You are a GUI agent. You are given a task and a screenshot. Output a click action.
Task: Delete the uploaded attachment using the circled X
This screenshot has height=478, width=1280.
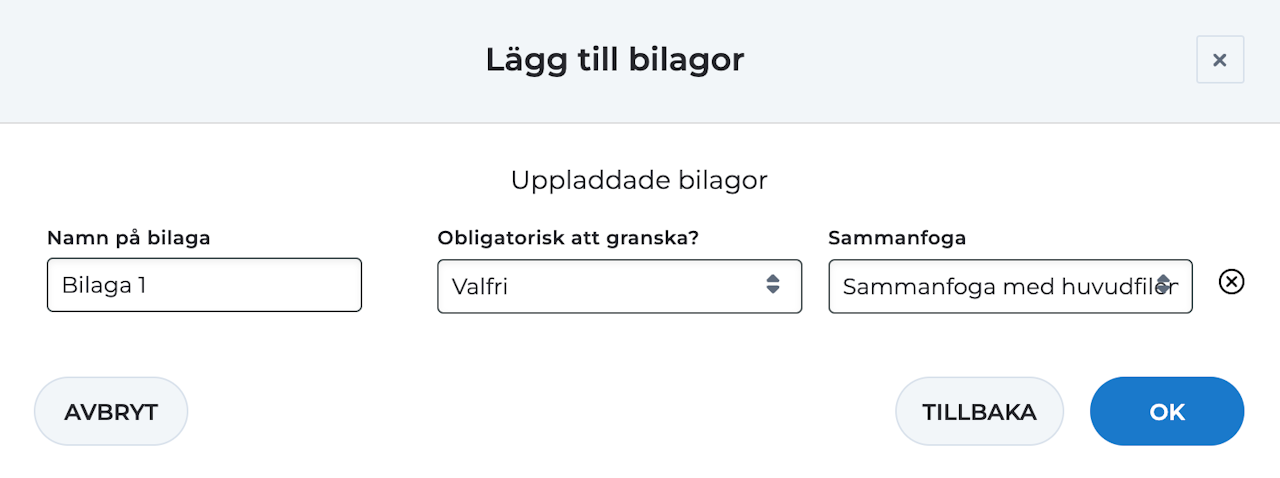point(1231,283)
